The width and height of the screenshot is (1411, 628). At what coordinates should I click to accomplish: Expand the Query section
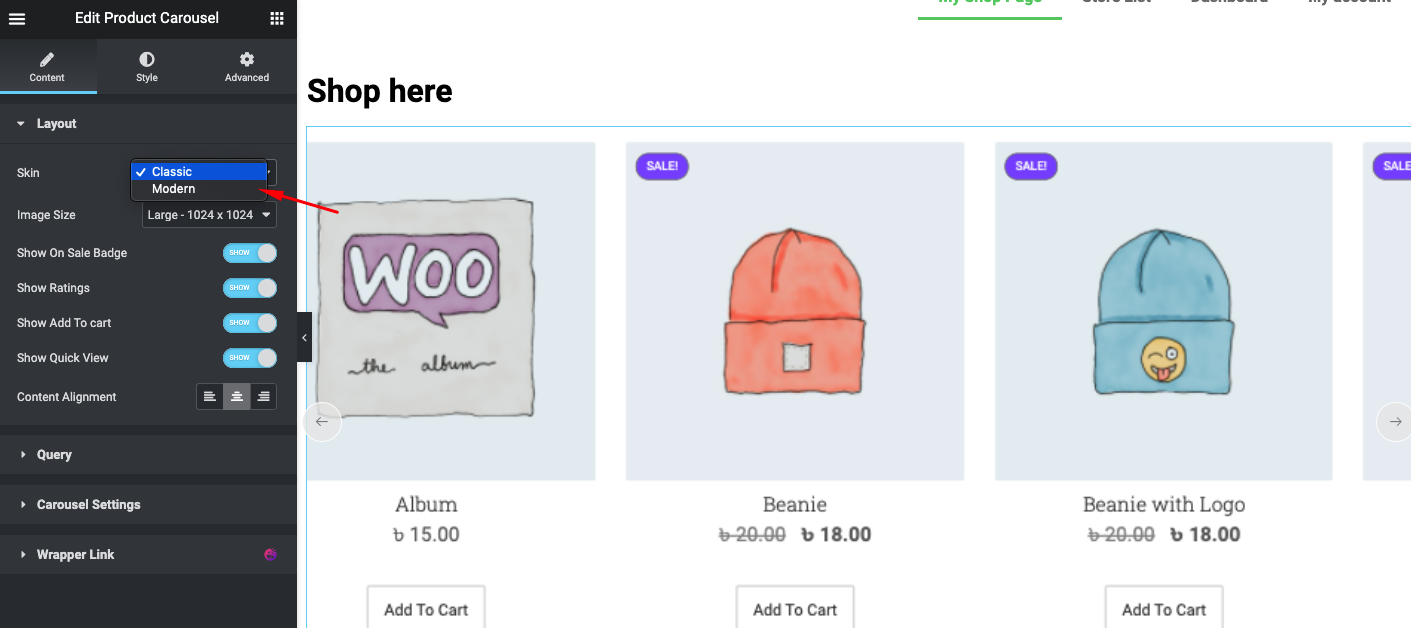coord(54,455)
